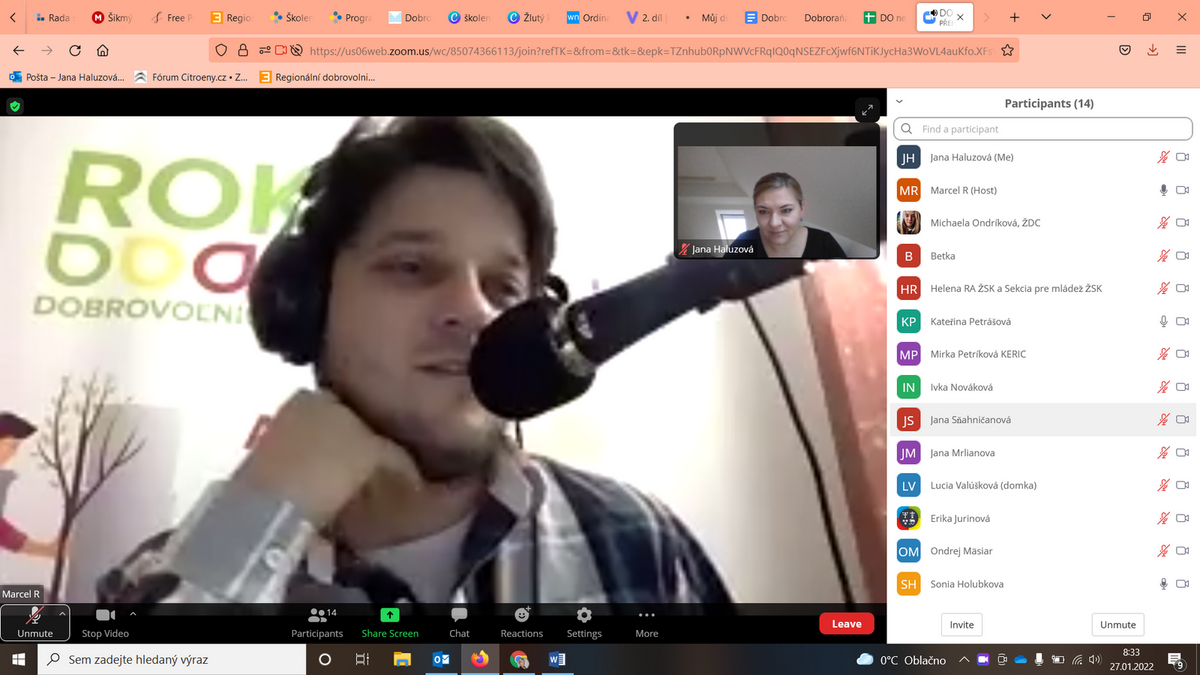Open the green encryption shield info
The height and width of the screenshot is (675, 1200).
tap(15, 105)
